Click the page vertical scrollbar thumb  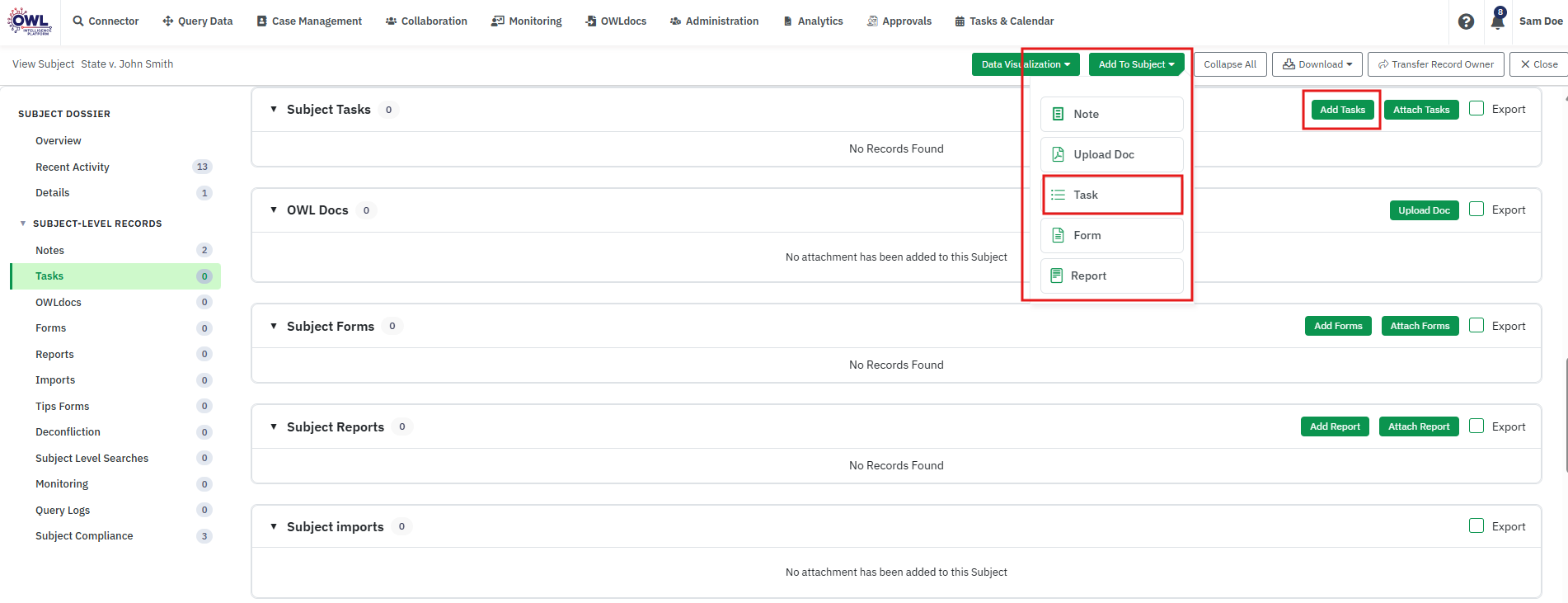tap(1566, 414)
